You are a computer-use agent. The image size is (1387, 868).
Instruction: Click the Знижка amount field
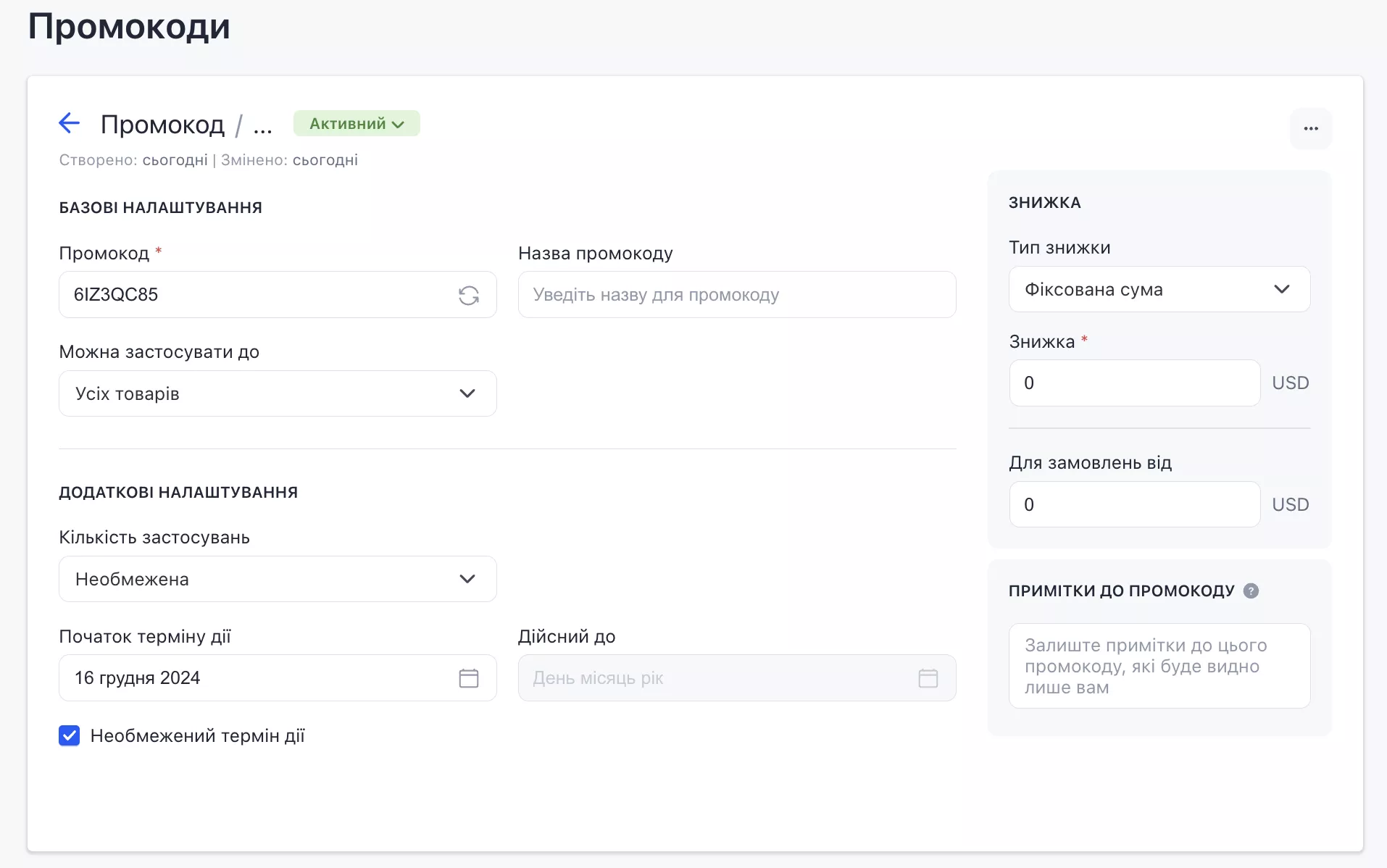point(1135,383)
